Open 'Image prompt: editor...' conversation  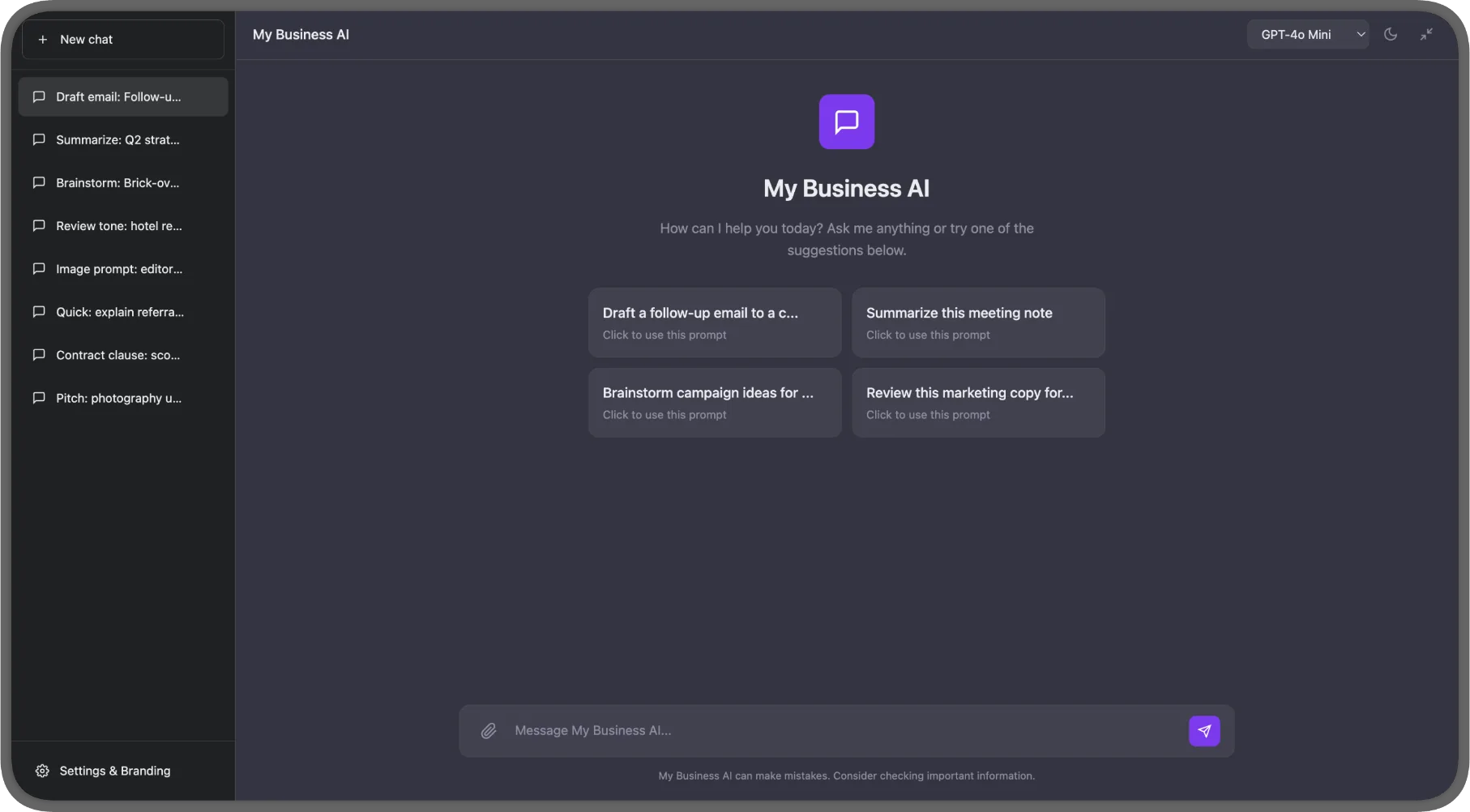[123, 268]
